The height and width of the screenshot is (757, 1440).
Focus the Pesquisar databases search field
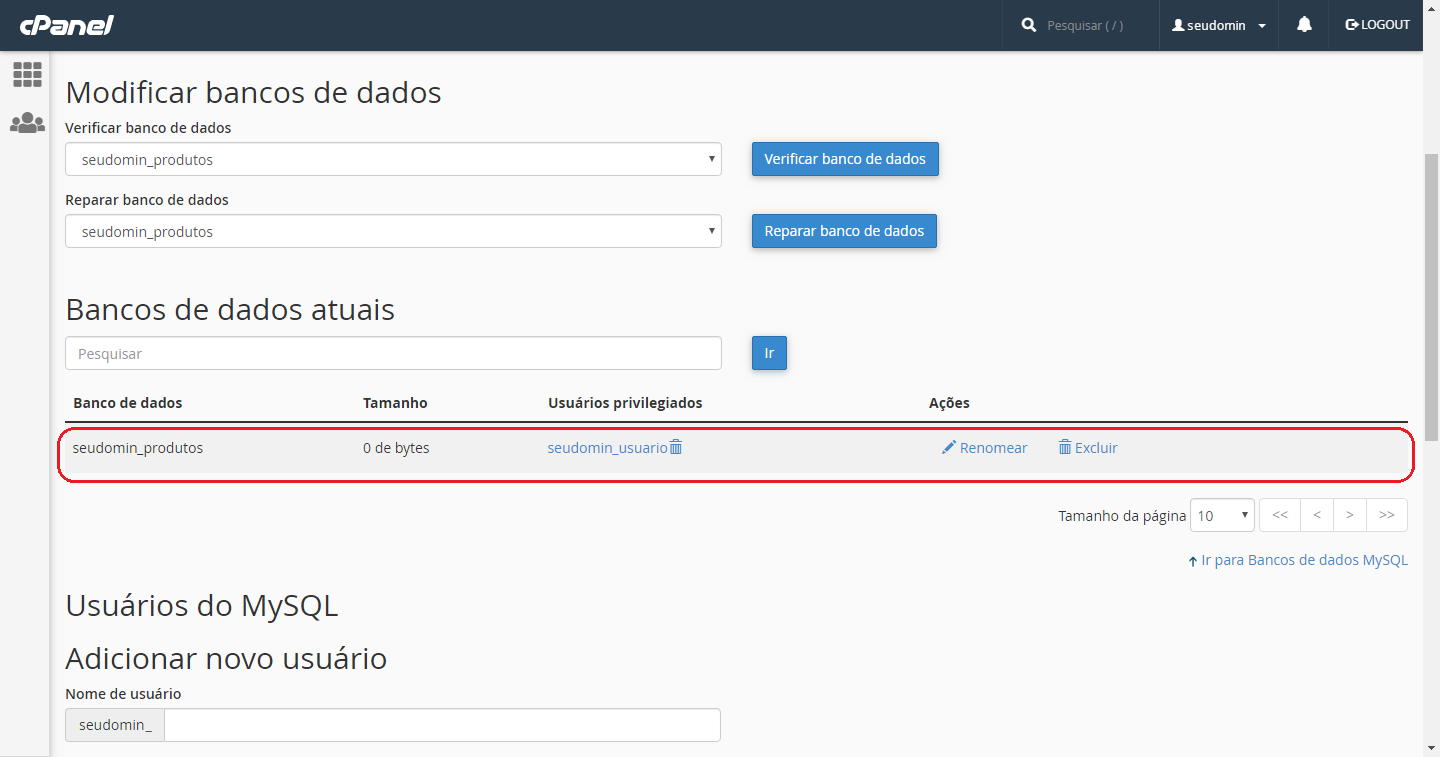[x=393, y=353]
